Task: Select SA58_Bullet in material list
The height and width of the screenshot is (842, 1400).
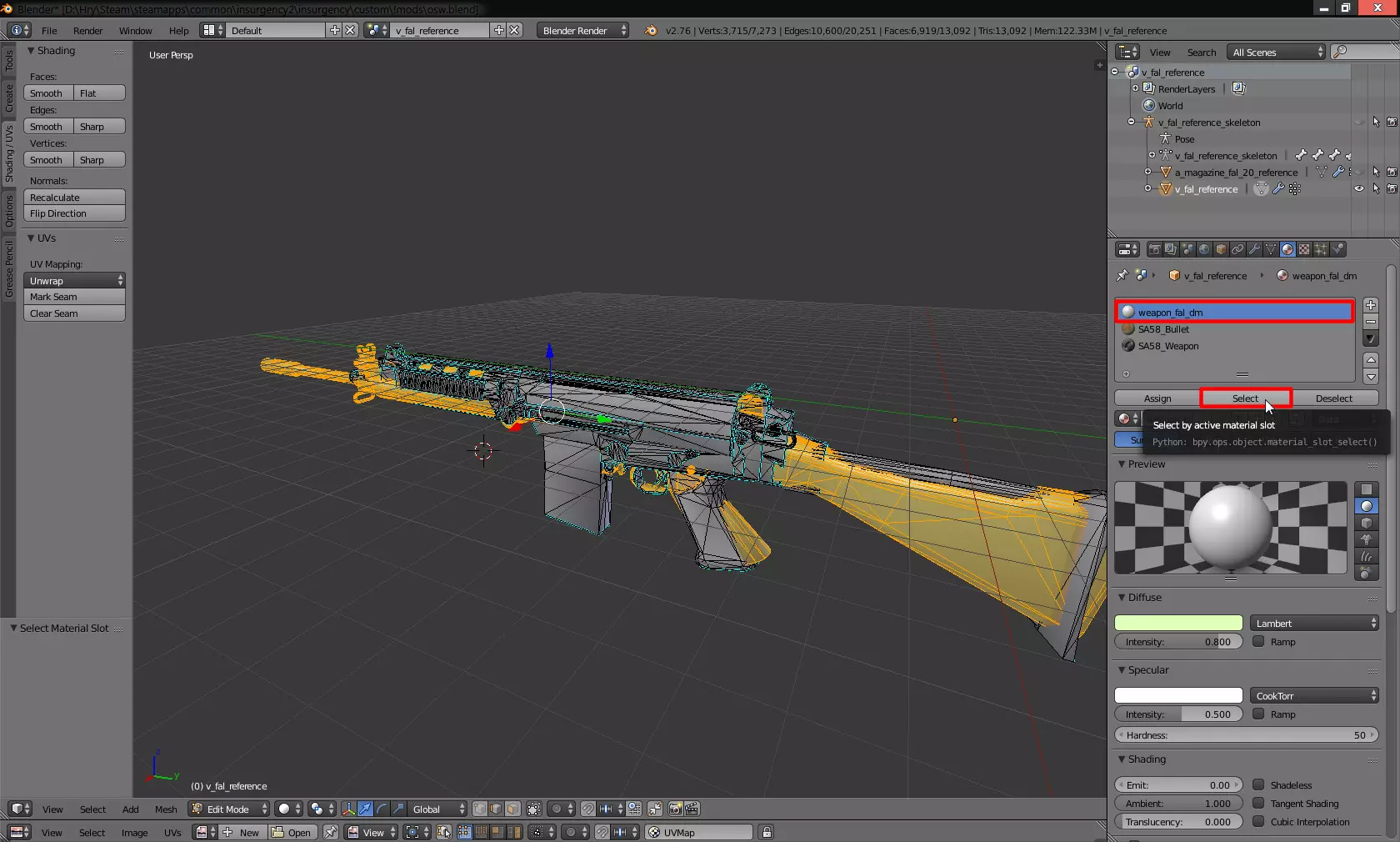Action: (1163, 329)
